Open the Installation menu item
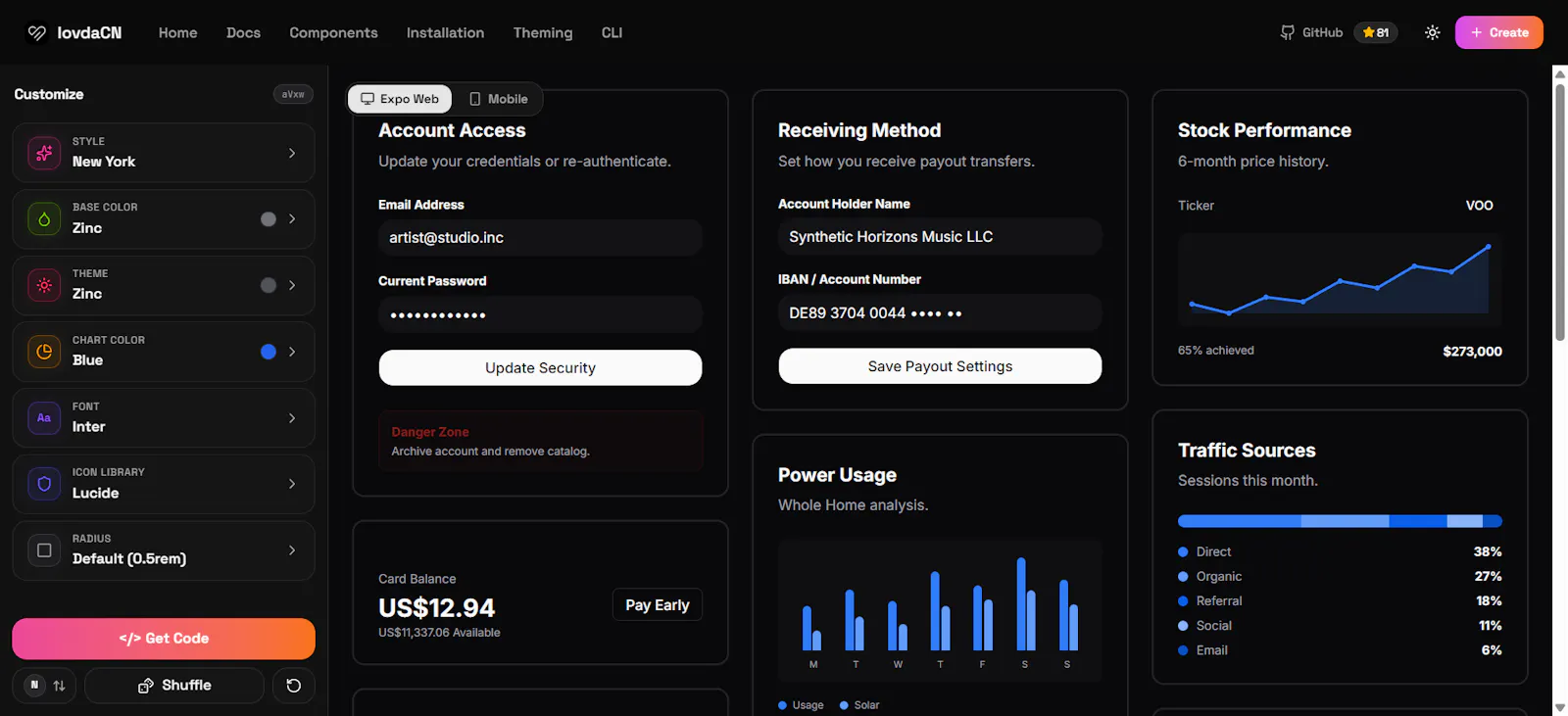1568x716 pixels. coord(445,32)
